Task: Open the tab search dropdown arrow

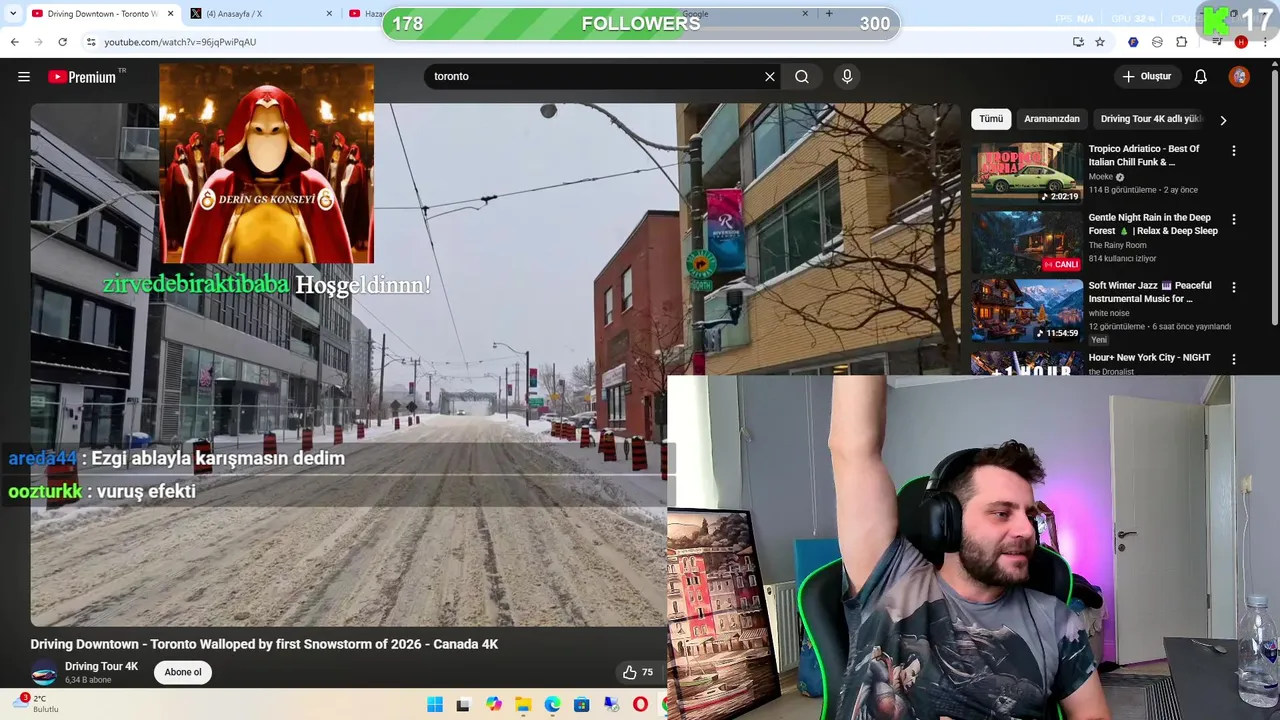Action: [12, 13]
